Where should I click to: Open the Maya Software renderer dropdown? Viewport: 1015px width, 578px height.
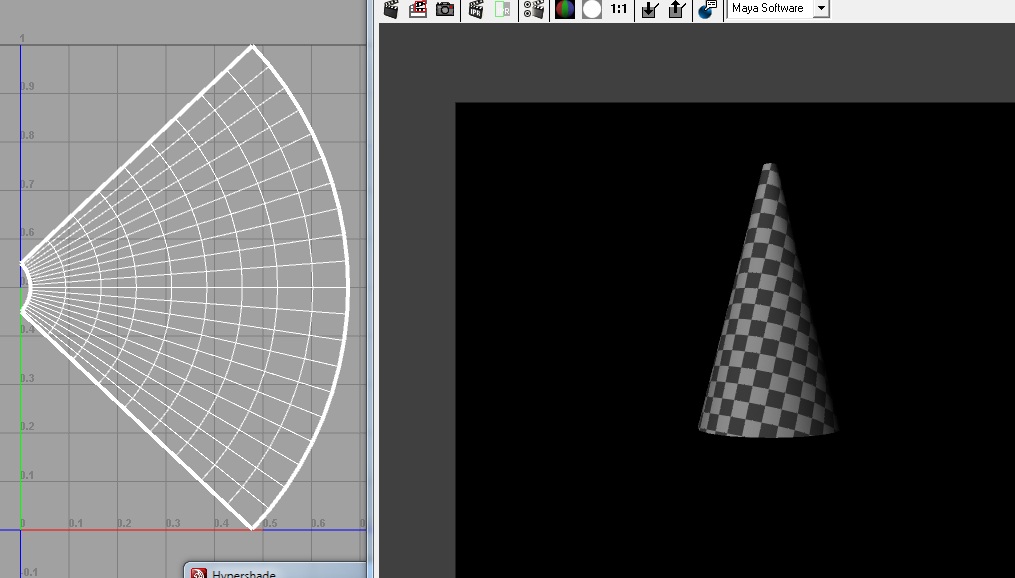click(778, 8)
